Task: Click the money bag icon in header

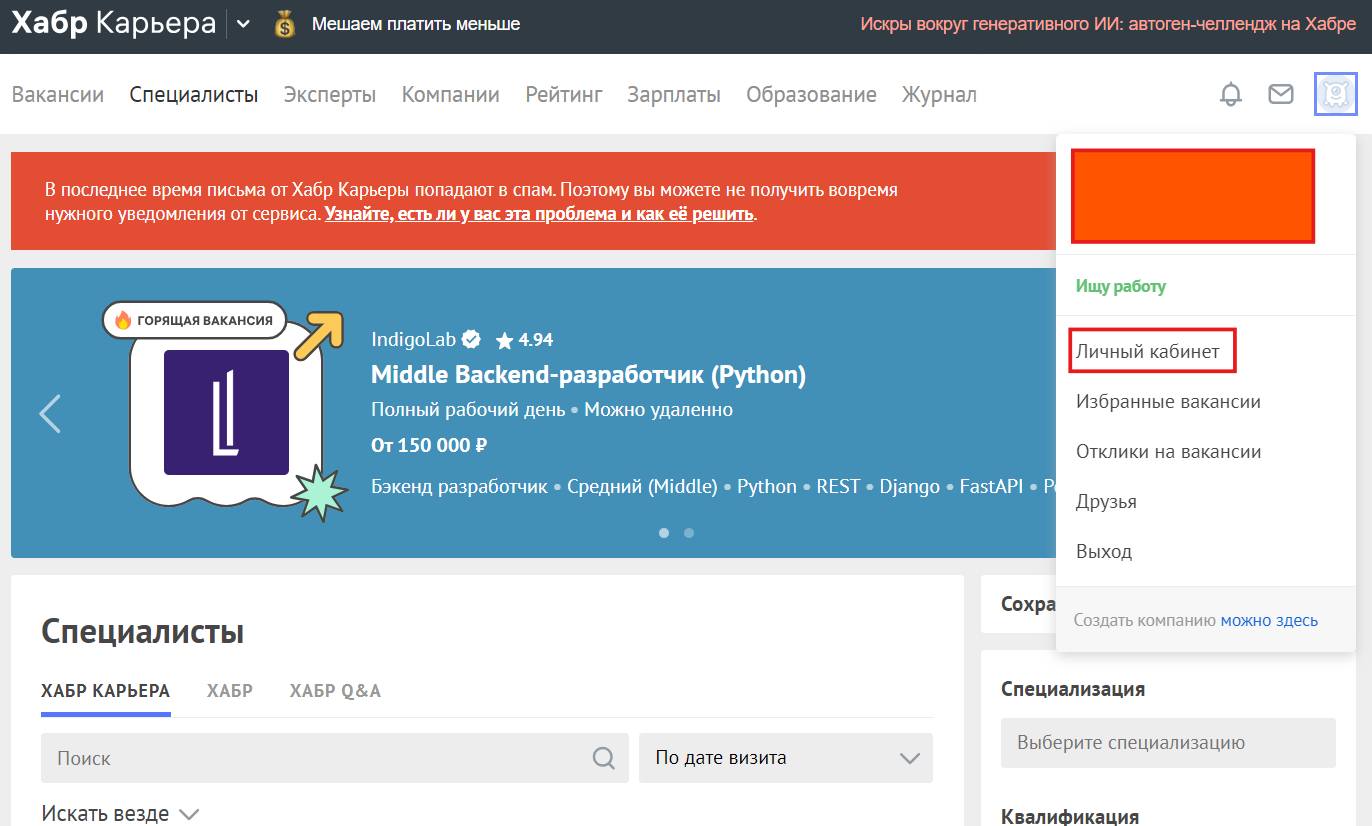Action: (285, 25)
